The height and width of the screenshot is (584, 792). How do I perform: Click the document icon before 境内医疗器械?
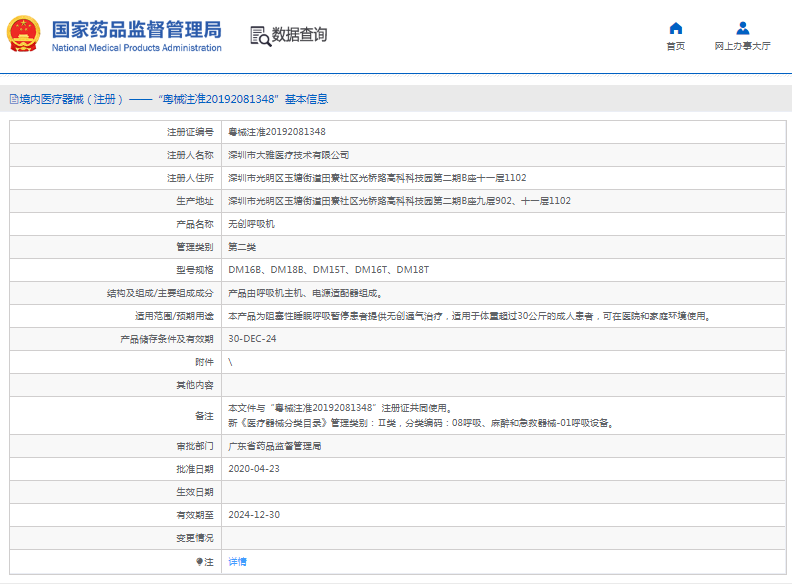[13, 99]
